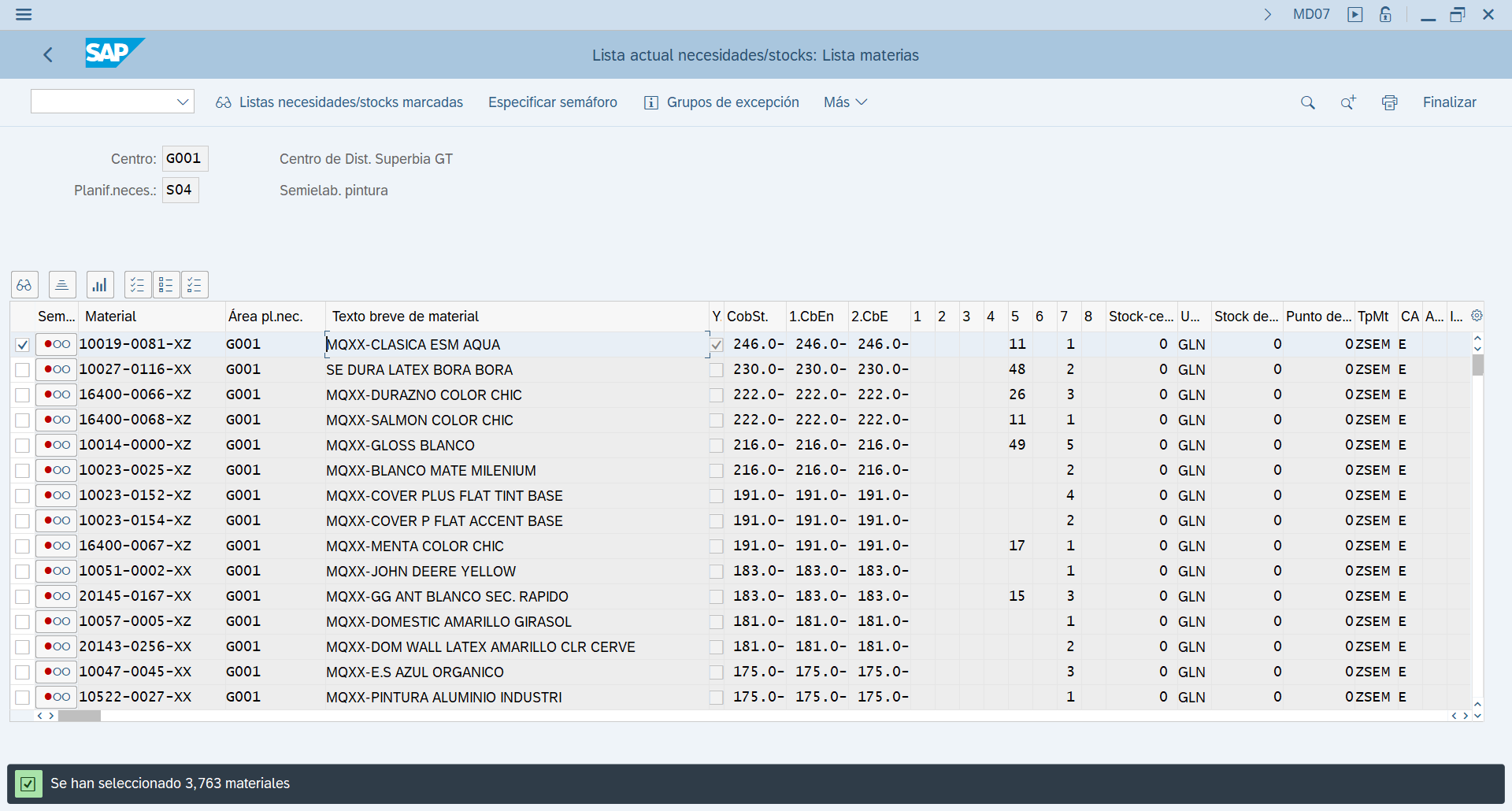
Task: Click Listas necesidades/stocks marcadas button
Action: (x=339, y=102)
